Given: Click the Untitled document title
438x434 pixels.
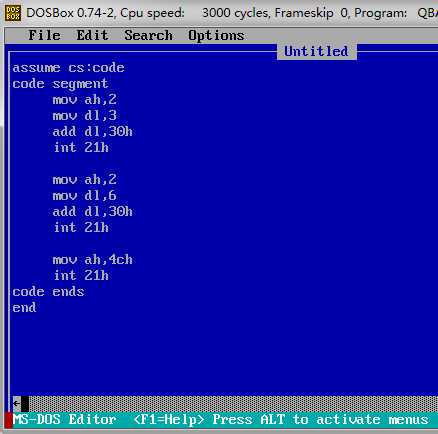Looking at the screenshot, I should tap(316, 51).
